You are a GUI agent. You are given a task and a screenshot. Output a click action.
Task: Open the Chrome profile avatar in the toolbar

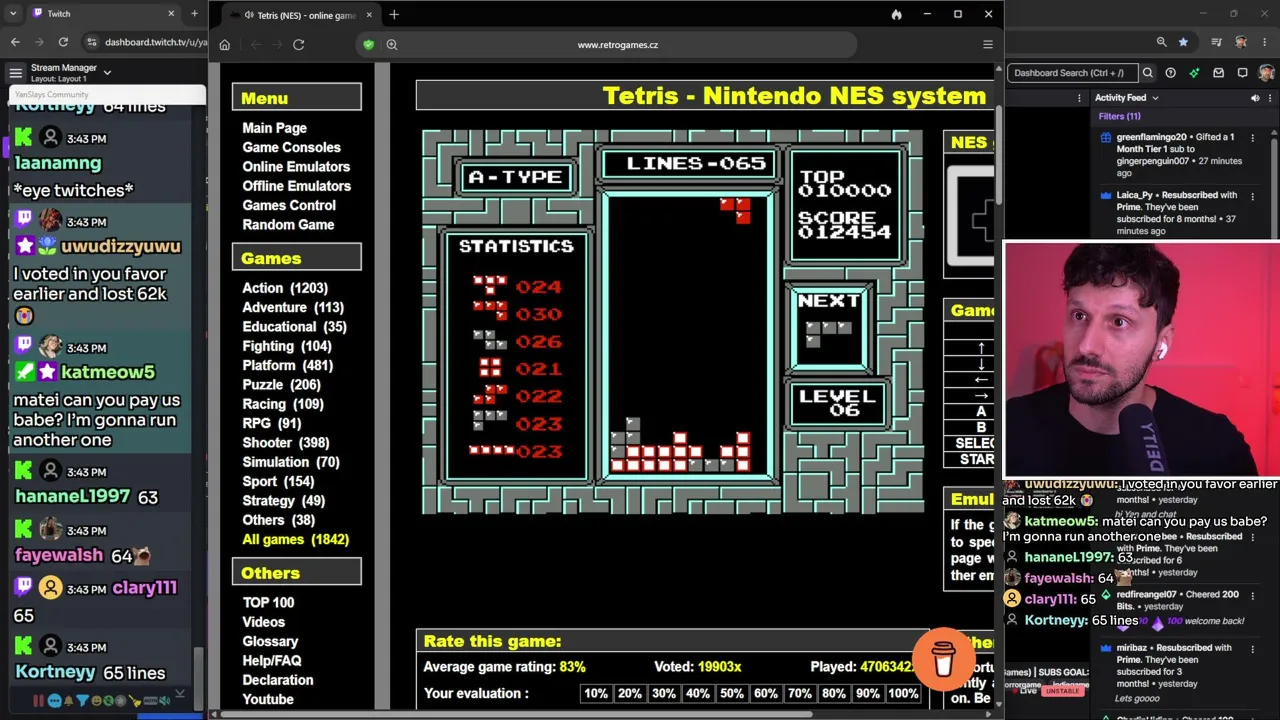click(1241, 42)
